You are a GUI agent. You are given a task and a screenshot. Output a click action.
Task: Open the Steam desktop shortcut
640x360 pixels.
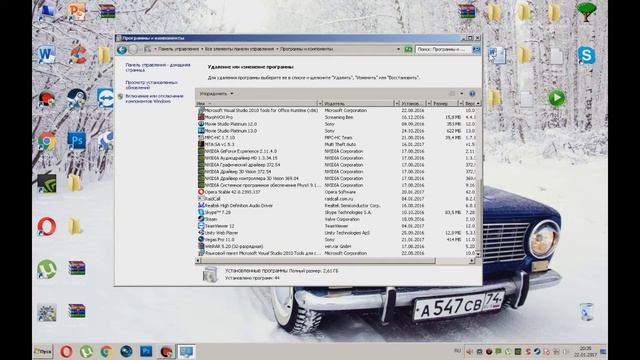(x=76, y=98)
